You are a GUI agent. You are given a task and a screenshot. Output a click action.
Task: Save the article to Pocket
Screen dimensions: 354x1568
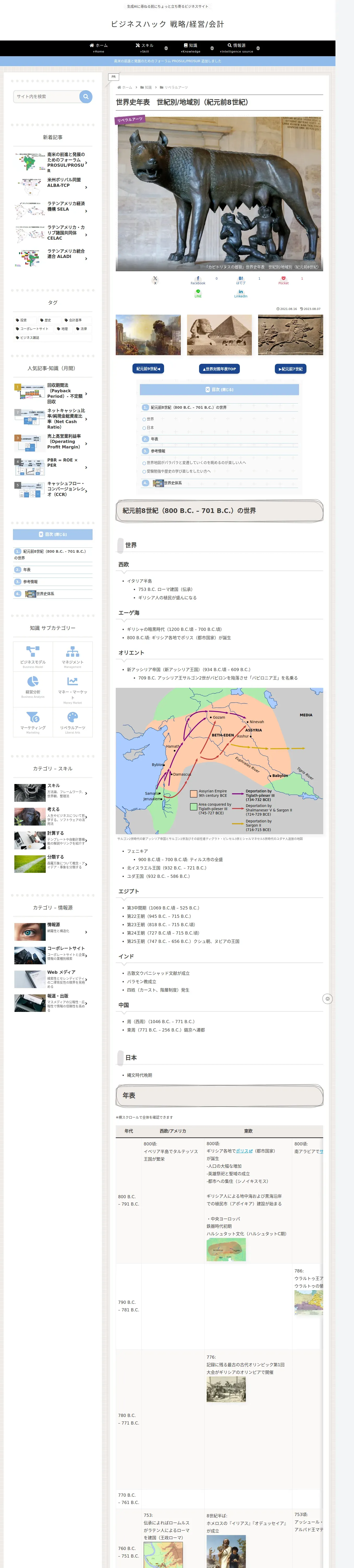283,280
